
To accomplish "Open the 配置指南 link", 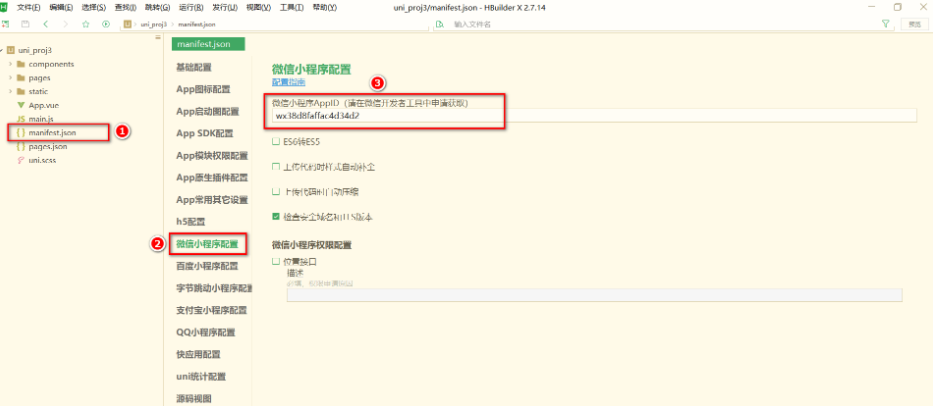I will pyautogui.click(x=289, y=82).
